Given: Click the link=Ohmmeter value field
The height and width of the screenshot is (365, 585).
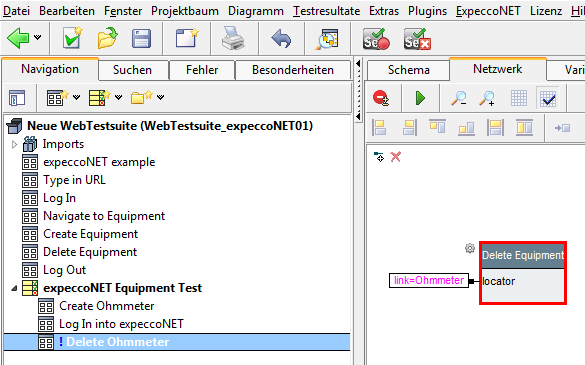Looking at the screenshot, I should pyautogui.click(x=429, y=280).
